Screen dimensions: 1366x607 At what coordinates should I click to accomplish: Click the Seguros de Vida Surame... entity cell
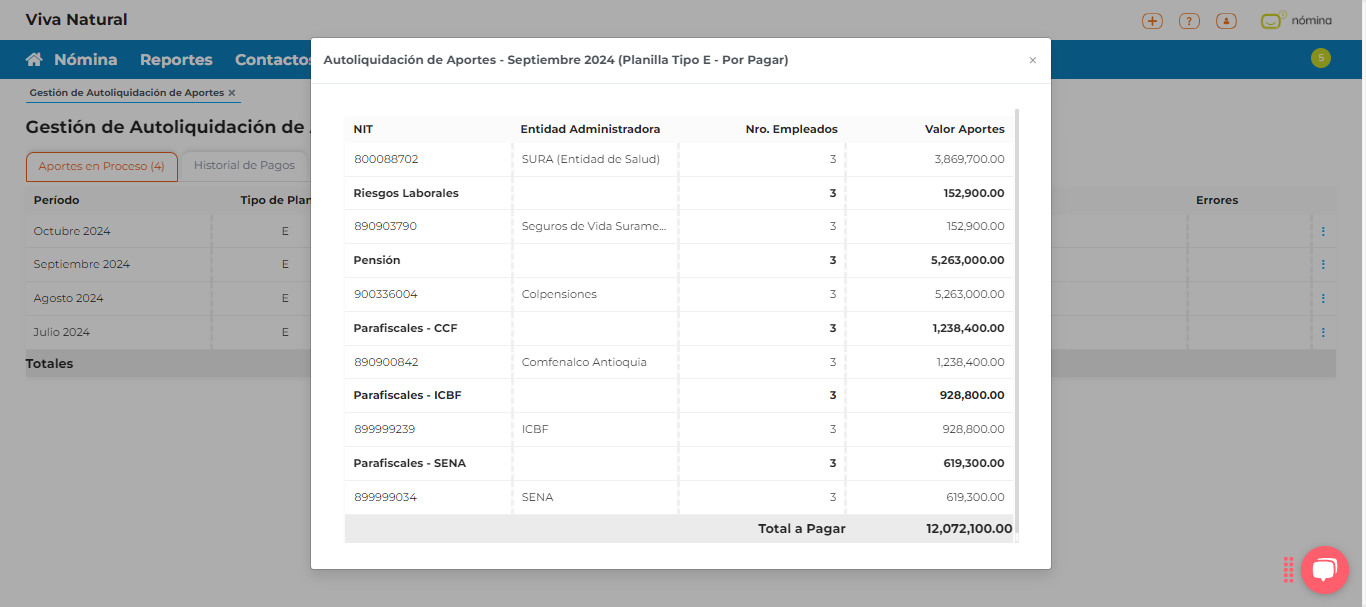click(594, 226)
